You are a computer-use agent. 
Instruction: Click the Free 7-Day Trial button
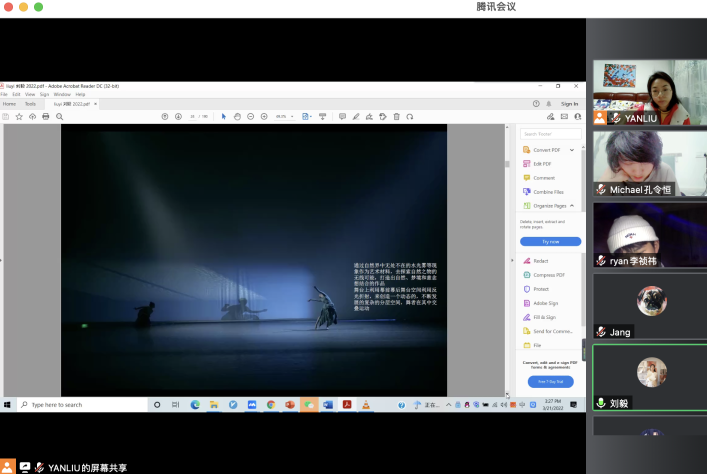pos(551,382)
